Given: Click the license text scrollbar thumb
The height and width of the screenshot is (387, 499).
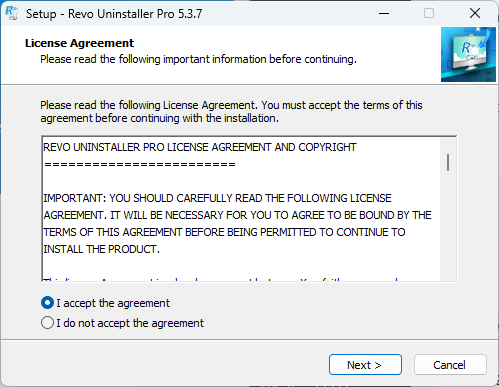Looking at the screenshot, I should click(448, 163).
